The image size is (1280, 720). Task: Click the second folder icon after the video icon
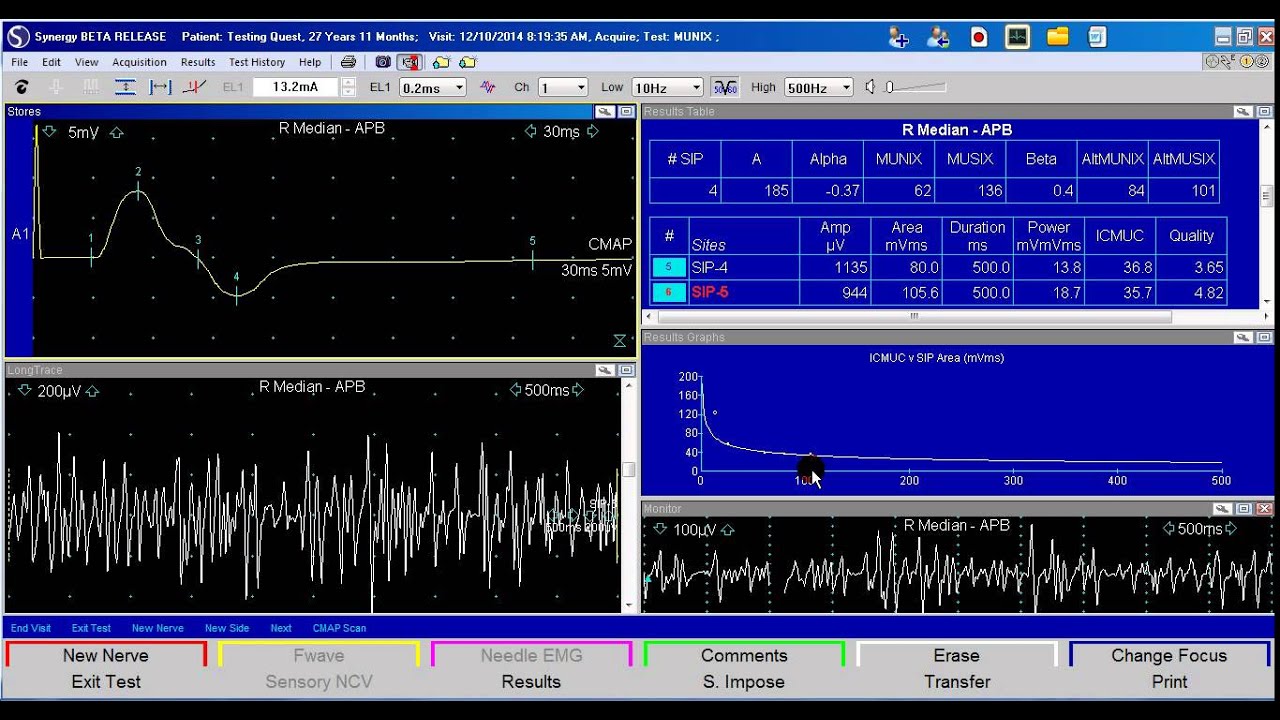click(x=467, y=62)
